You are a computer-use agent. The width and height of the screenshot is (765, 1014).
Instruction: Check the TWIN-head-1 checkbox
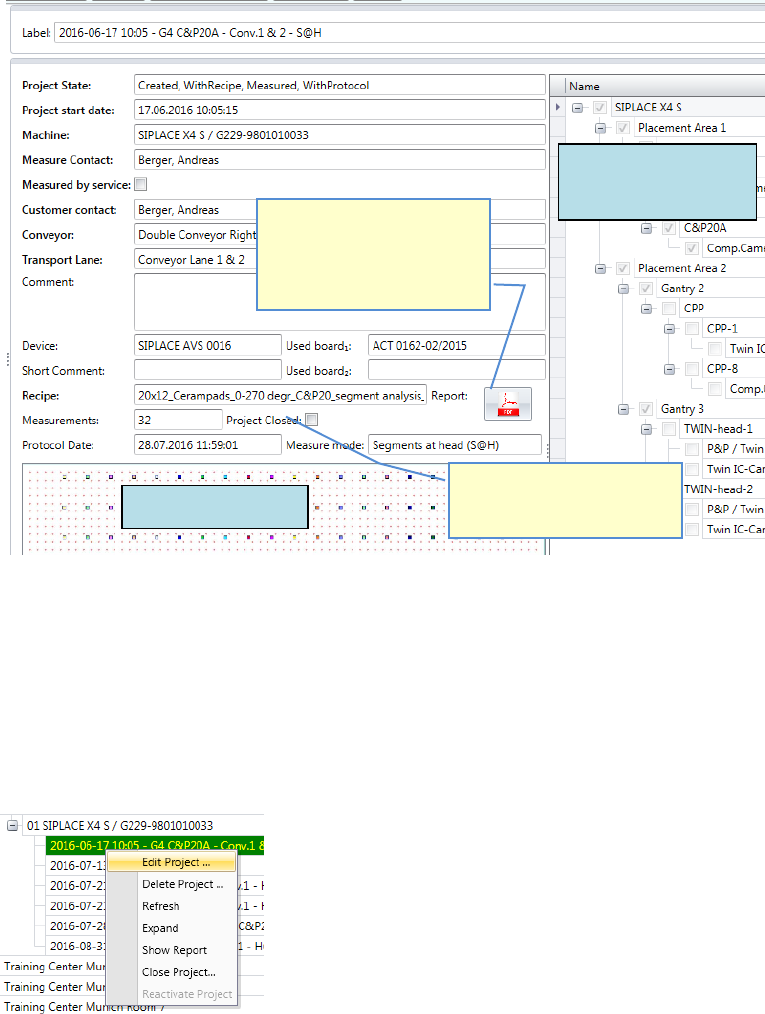pyautogui.click(x=669, y=429)
